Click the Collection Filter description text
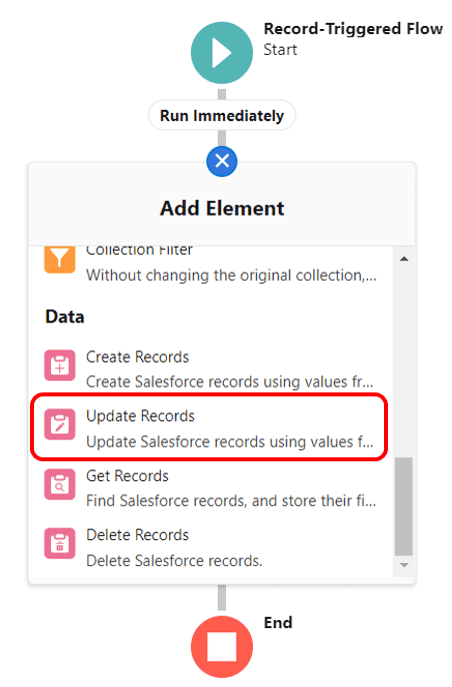This screenshot has height=687, width=452. [x=231, y=276]
